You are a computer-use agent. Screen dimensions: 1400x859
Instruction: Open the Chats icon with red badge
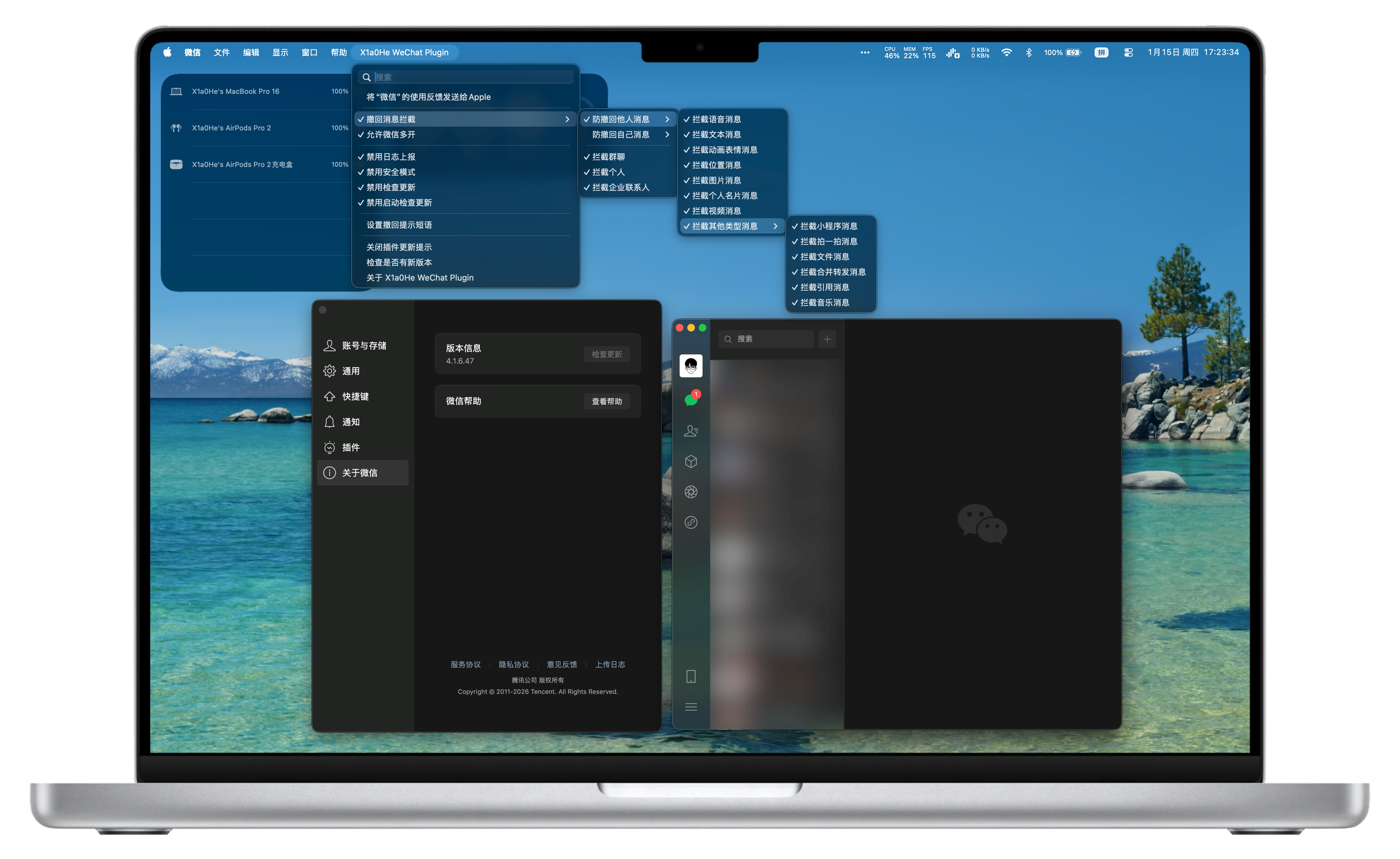pos(691,399)
